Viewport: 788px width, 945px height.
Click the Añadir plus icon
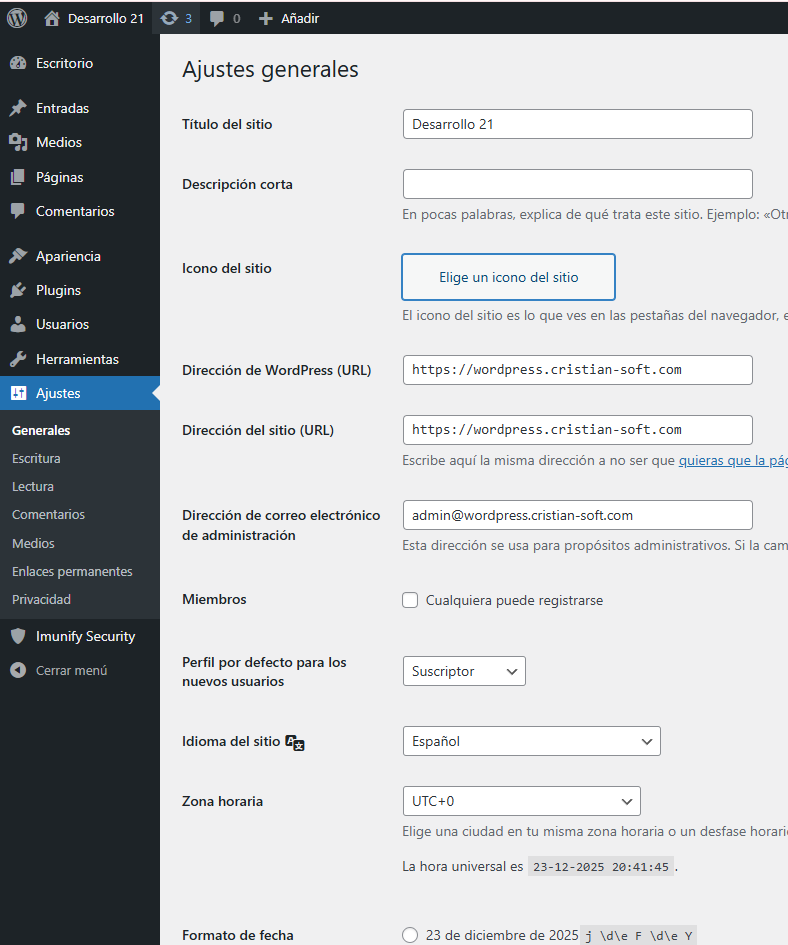coord(265,18)
